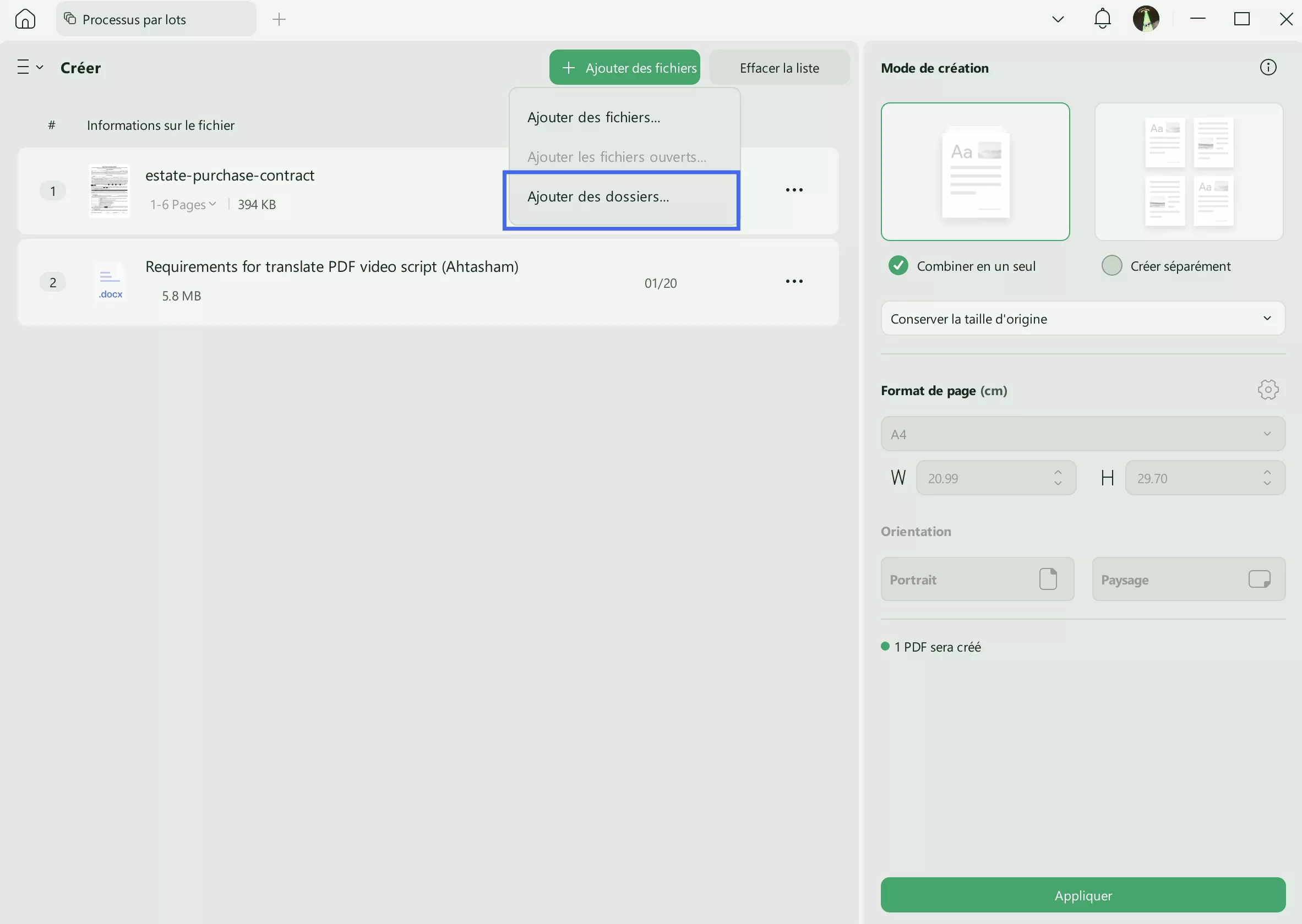The image size is (1302, 924).
Task: Select Paysage orientation
Action: (1188, 579)
